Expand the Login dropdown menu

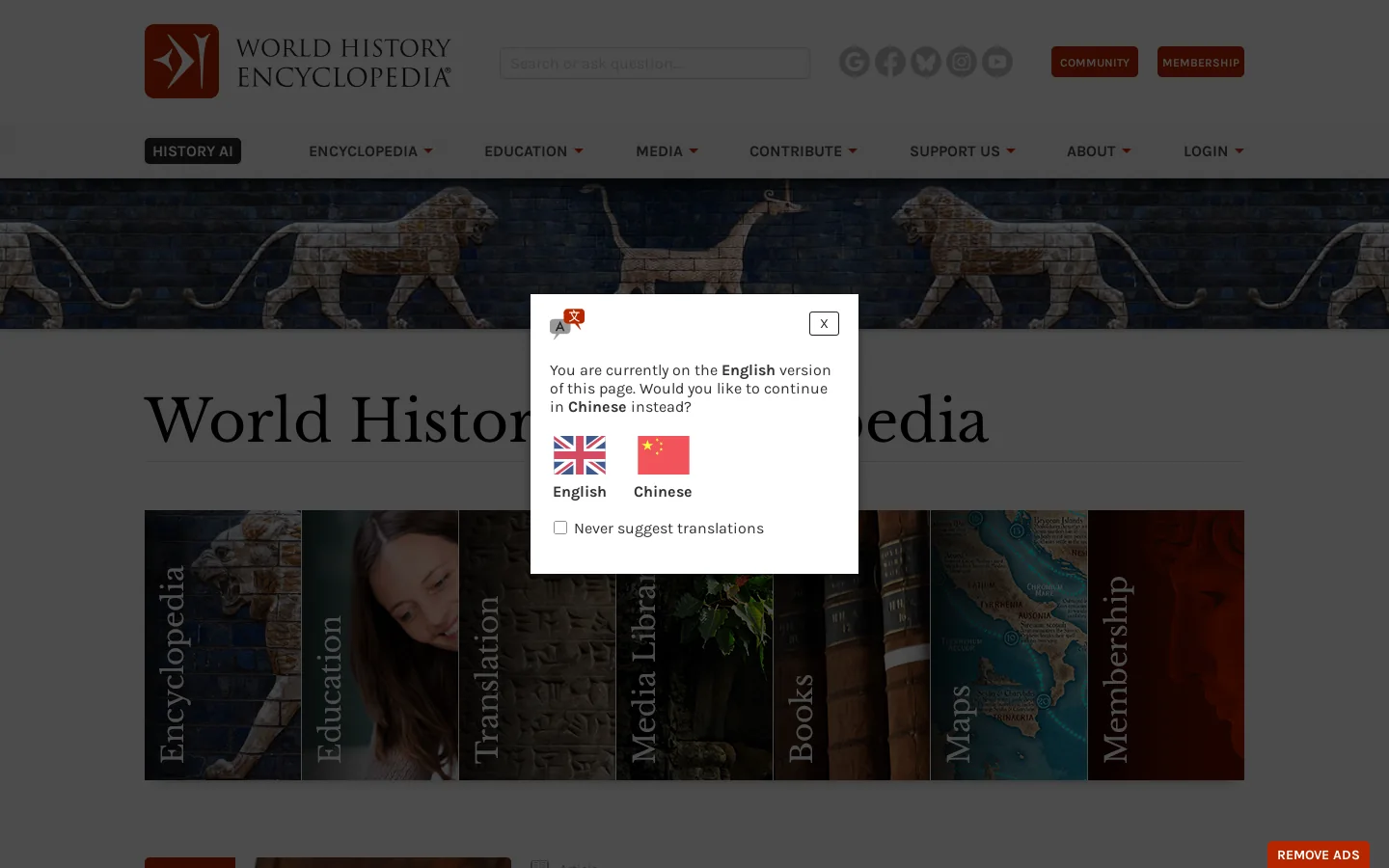pos(1213,151)
